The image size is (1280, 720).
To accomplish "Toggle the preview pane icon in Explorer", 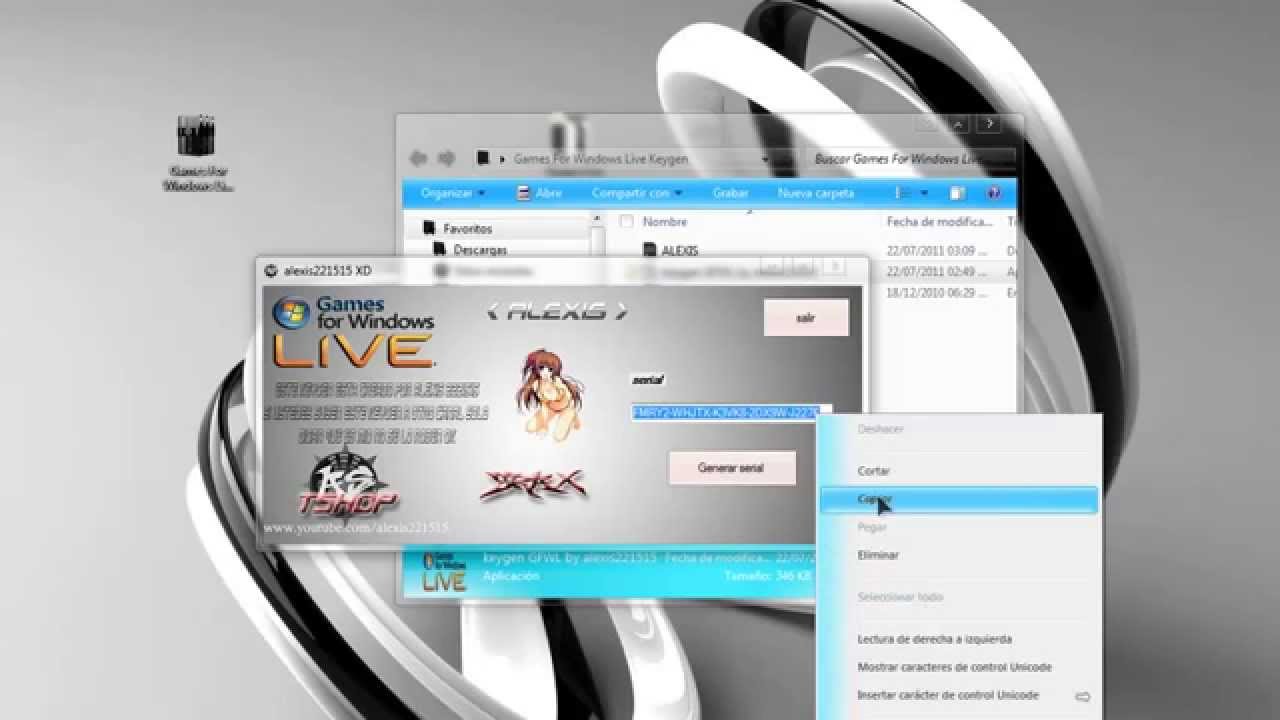I will 957,193.
